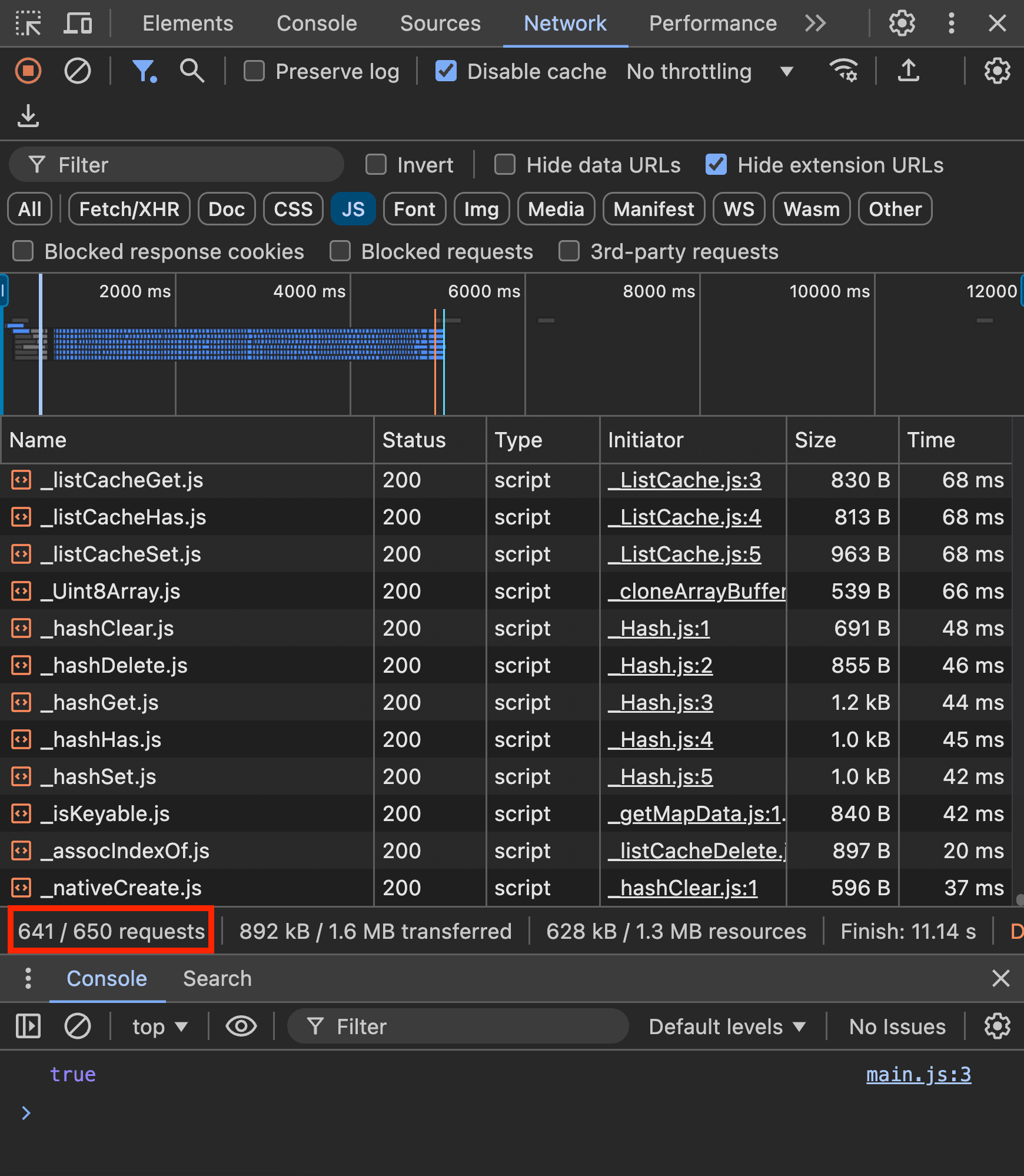This screenshot has height=1176, width=1024.
Task: Select the Fetch/XHR filter button
Action: tap(129, 209)
